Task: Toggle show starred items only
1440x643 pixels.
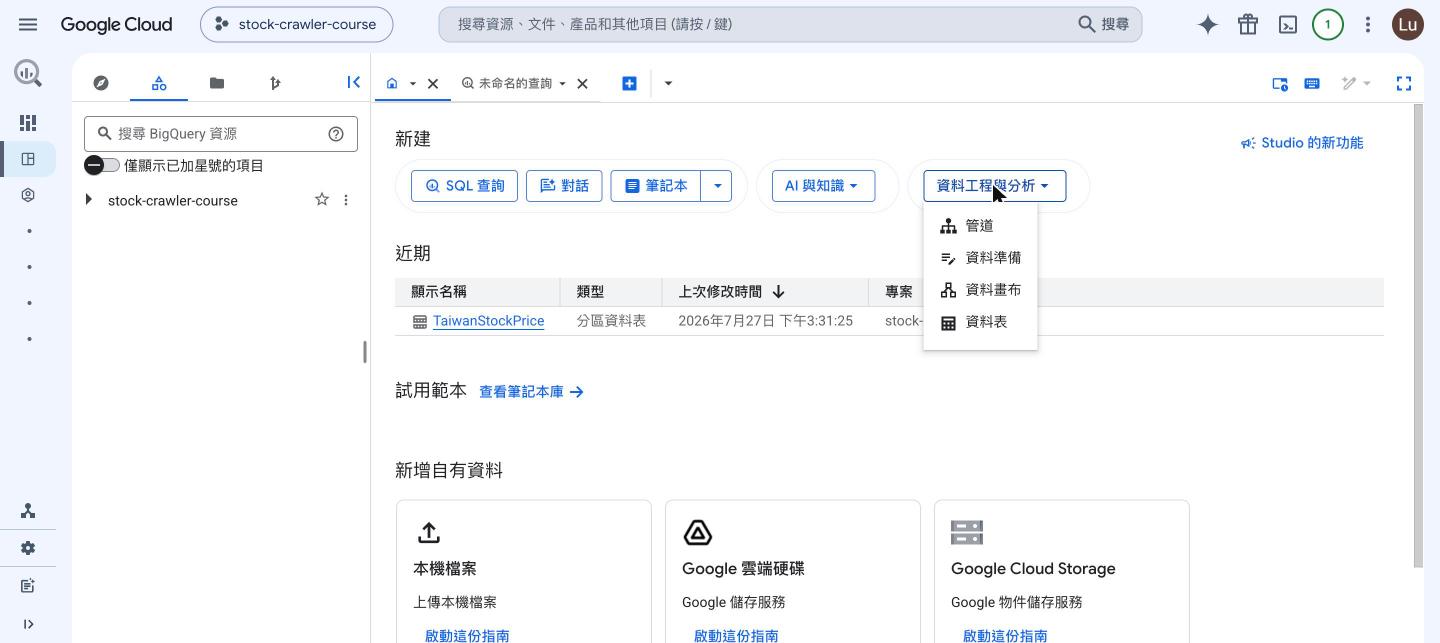Action: 102,165
